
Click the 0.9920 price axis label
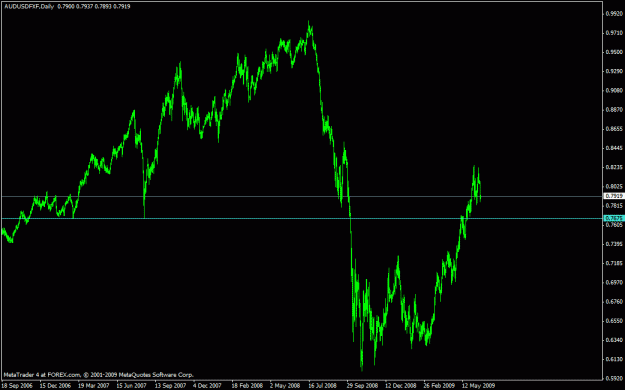(614, 14)
